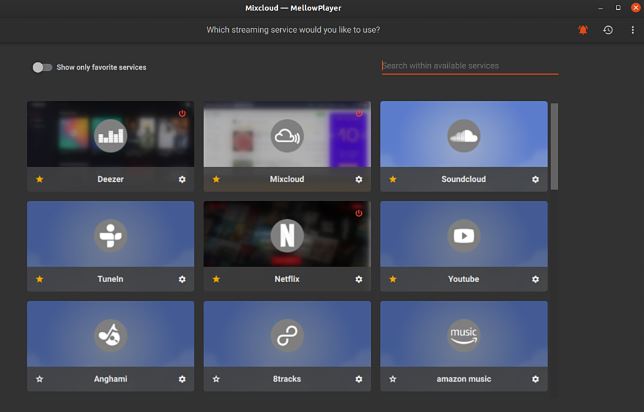
Task: Open Anghami settings gear
Action: point(182,379)
